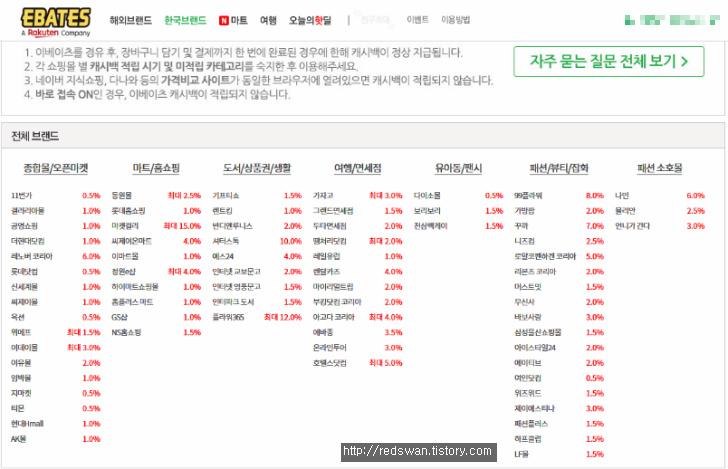The image size is (728, 469).
Task: Open the 다이소몰 store link
Action: [x=428, y=195]
